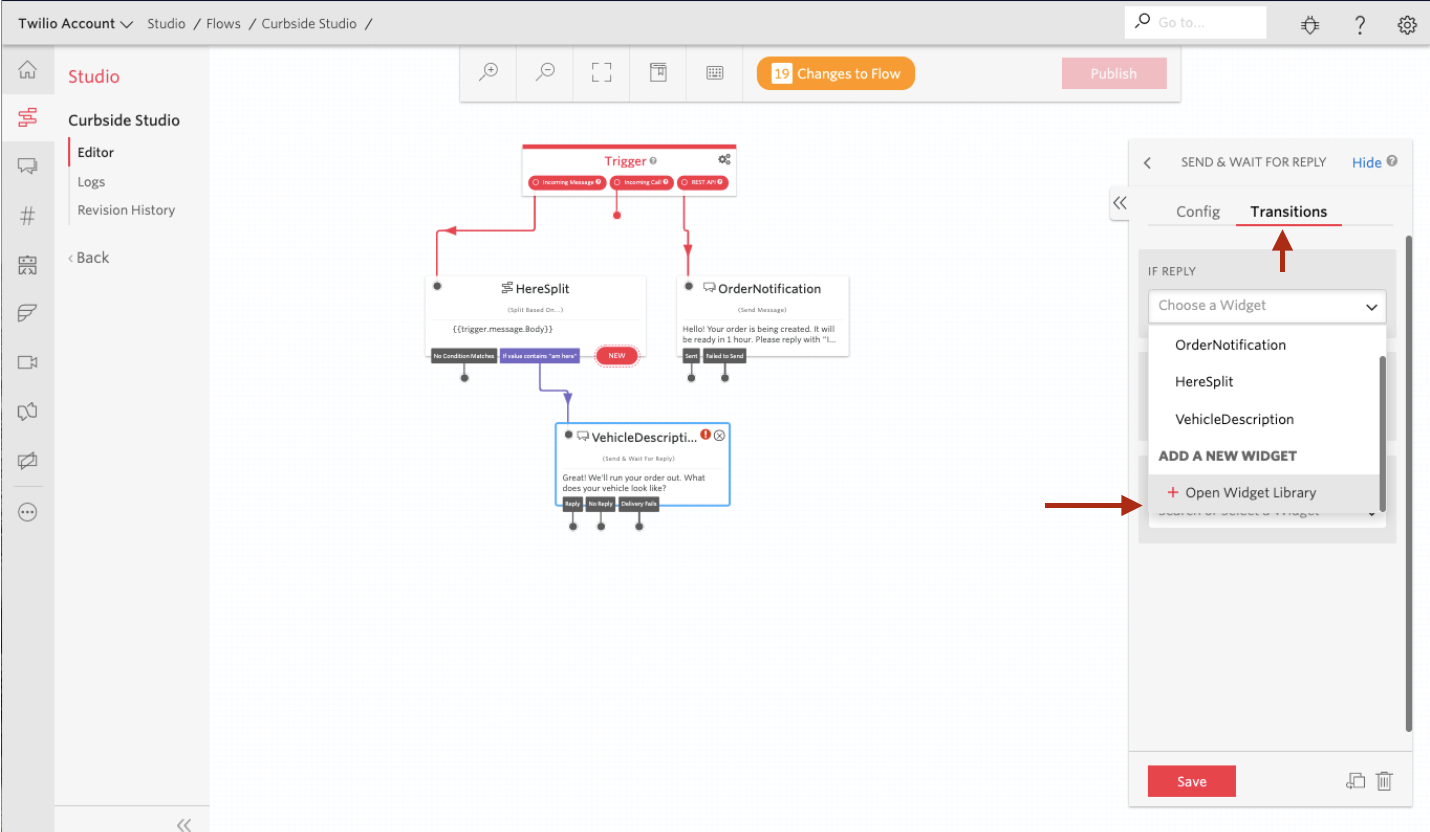The image size is (1430, 832).
Task: Open Studio breadcrumb link
Action: coord(166,23)
